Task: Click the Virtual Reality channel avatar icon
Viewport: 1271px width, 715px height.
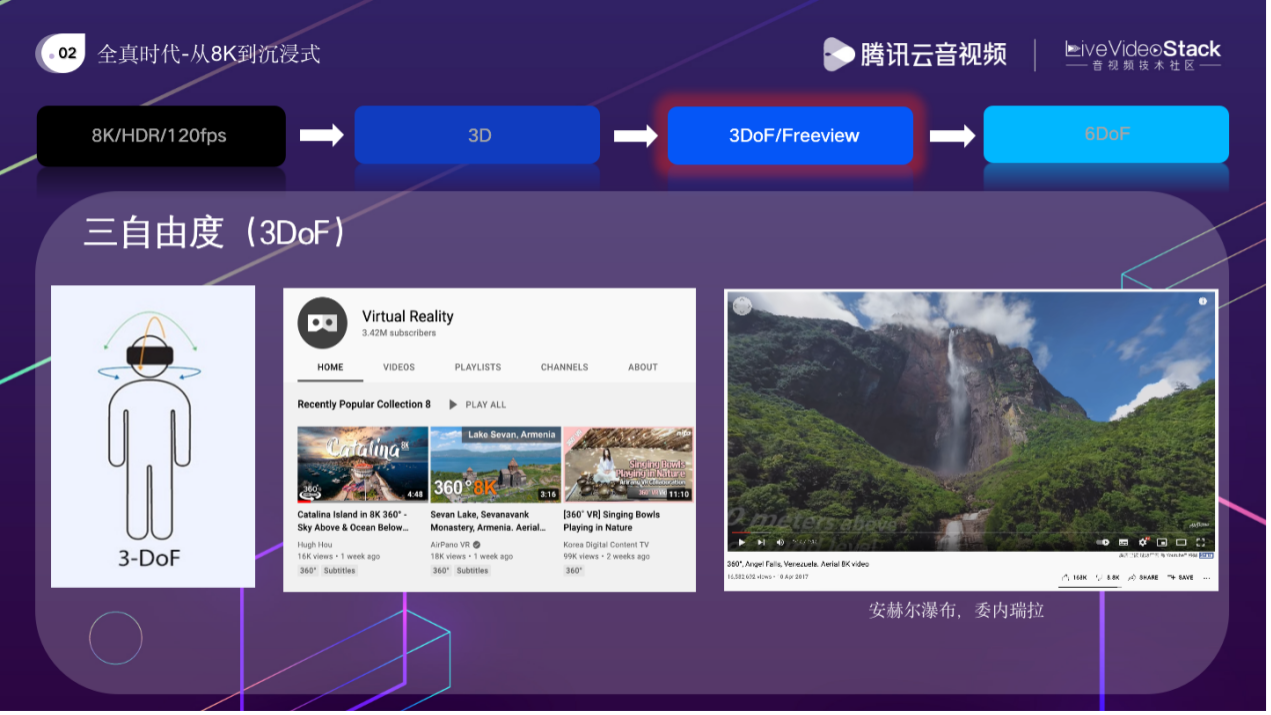Action: (x=322, y=322)
